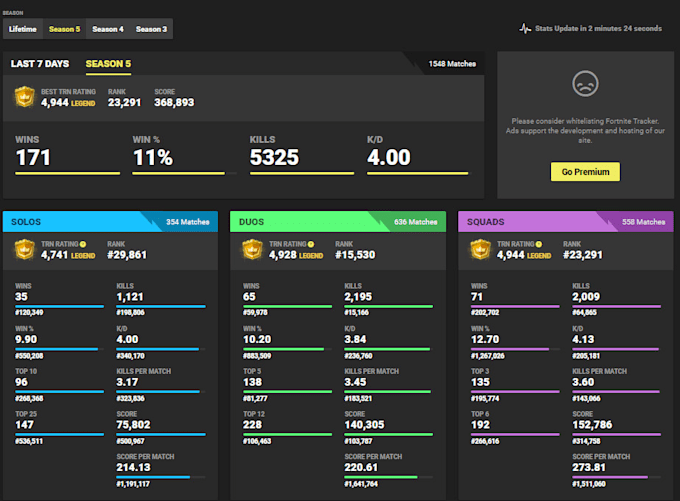Click the Solos win % value 9.90
Viewport: 680px width, 501px height.
26,339
